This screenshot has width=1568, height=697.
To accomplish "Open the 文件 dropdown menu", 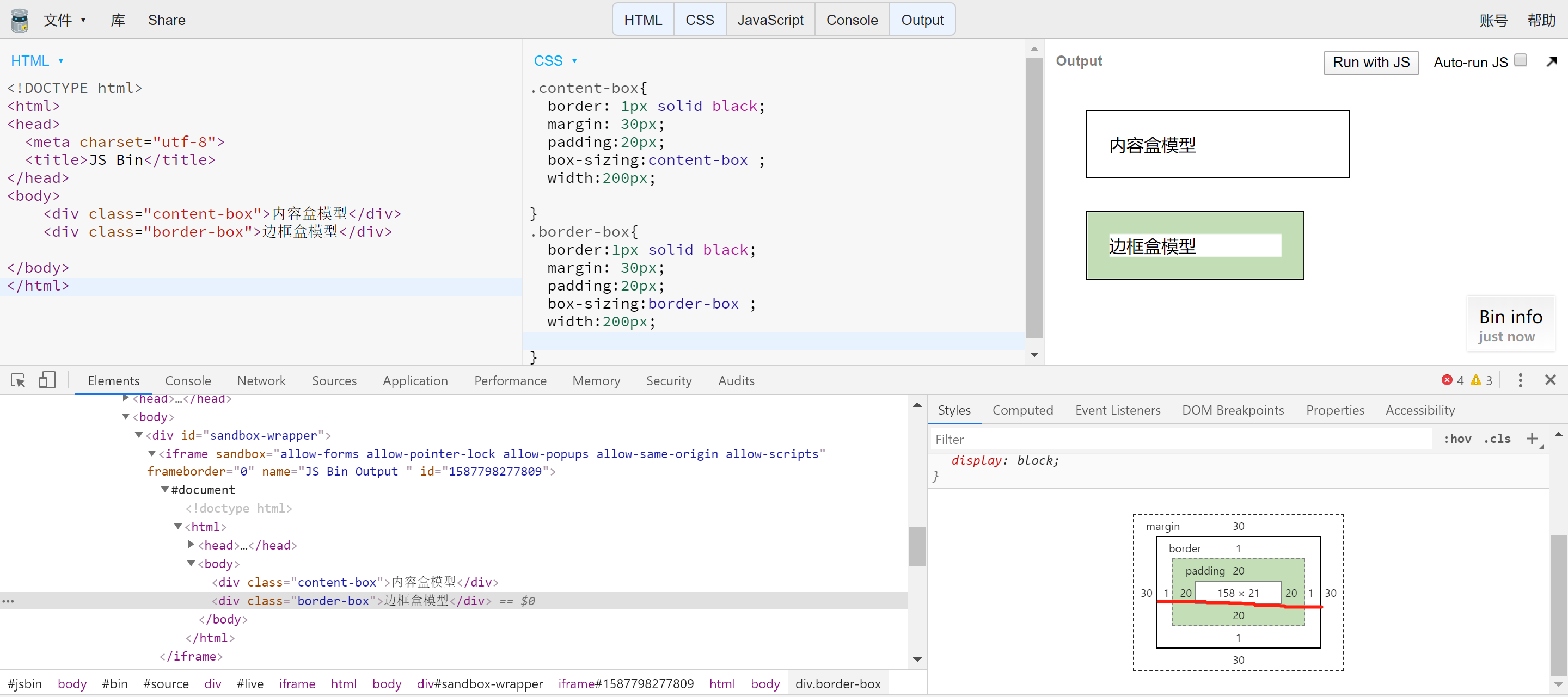I will 65,20.
